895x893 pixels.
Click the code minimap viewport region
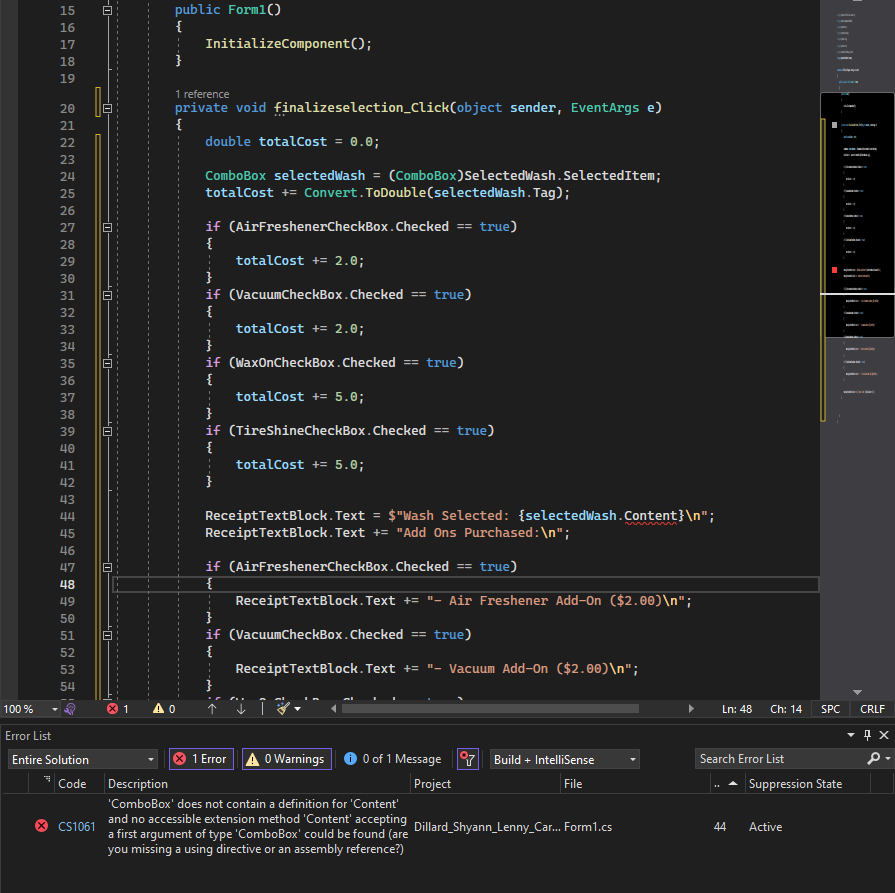(x=857, y=215)
